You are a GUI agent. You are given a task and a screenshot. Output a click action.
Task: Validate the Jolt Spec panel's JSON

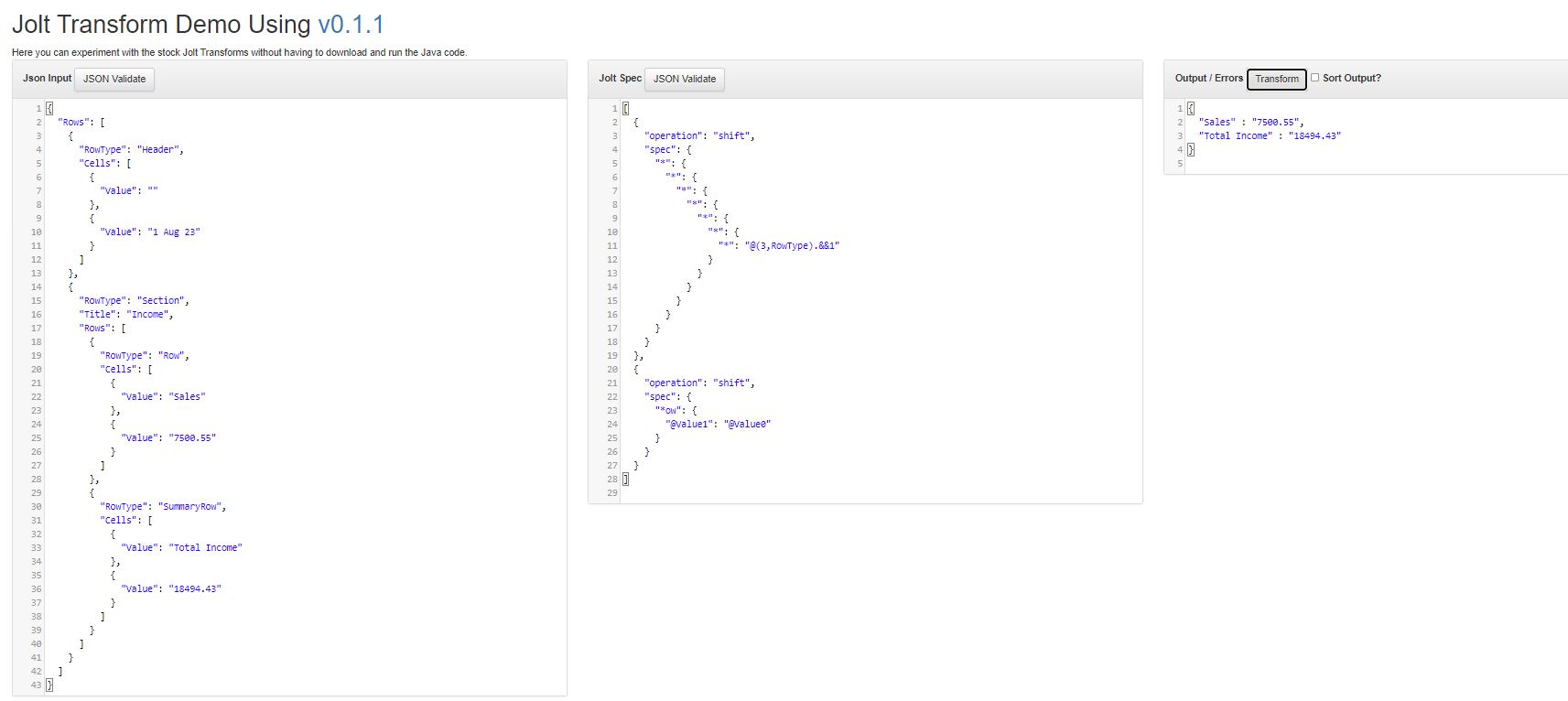[x=685, y=79]
